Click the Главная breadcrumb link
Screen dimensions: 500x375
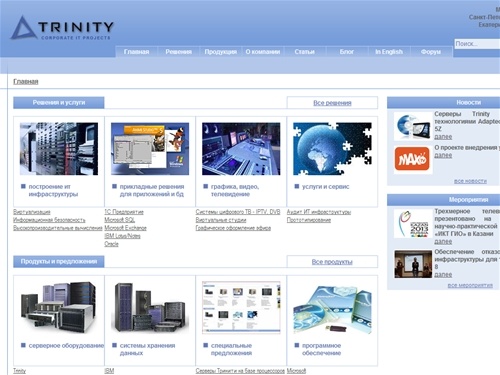[26, 81]
